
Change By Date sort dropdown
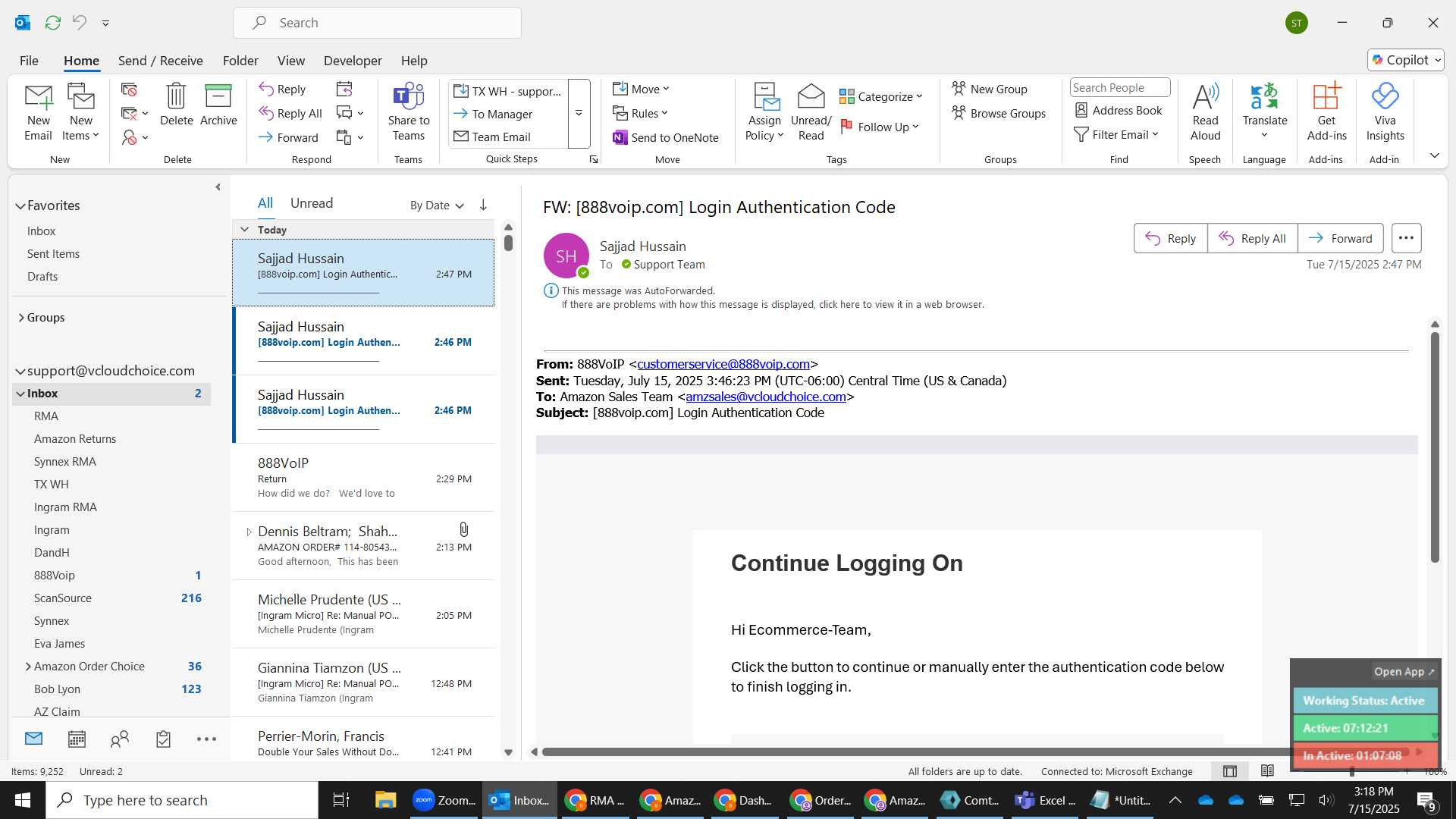(x=437, y=206)
